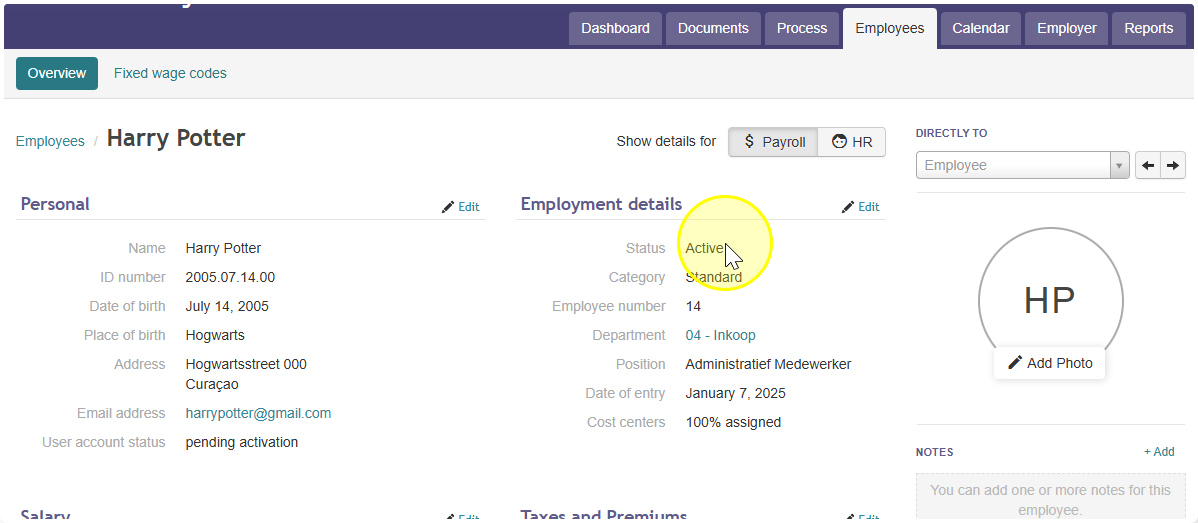Click the Employee dropdown arrow
This screenshot has height=523, width=1198.
point(1119,165)
